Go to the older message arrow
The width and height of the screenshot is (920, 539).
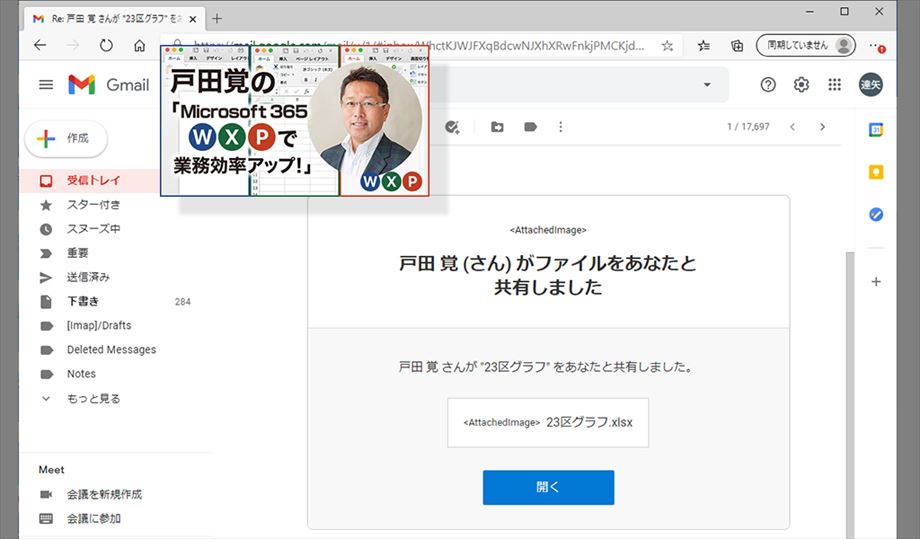(x=823, y=127)
